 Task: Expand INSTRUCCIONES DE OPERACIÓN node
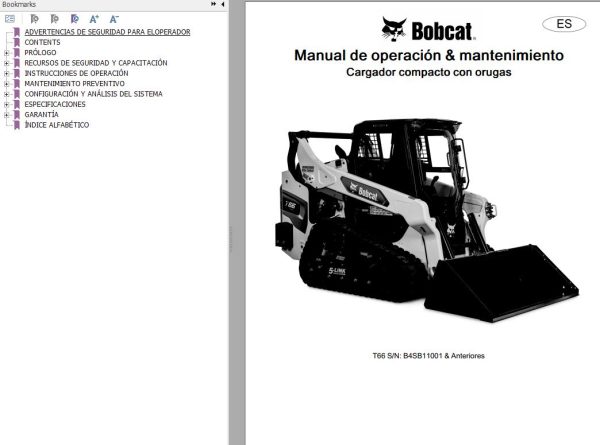click(6, 73)
